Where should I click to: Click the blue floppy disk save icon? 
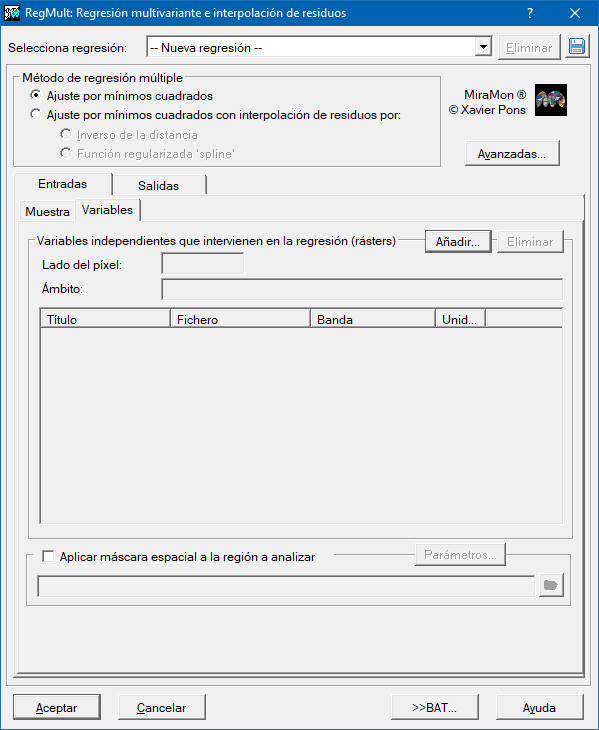pos(577,47)
